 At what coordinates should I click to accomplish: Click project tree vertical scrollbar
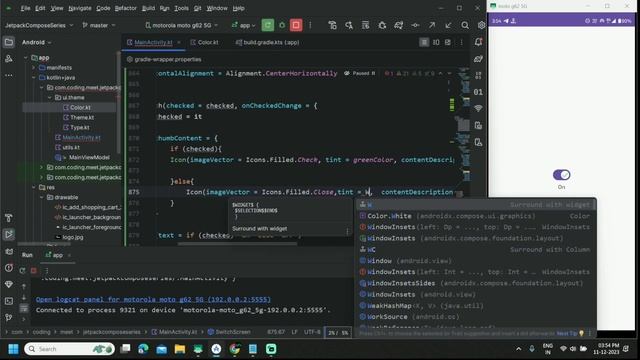[x=119, y=102]
